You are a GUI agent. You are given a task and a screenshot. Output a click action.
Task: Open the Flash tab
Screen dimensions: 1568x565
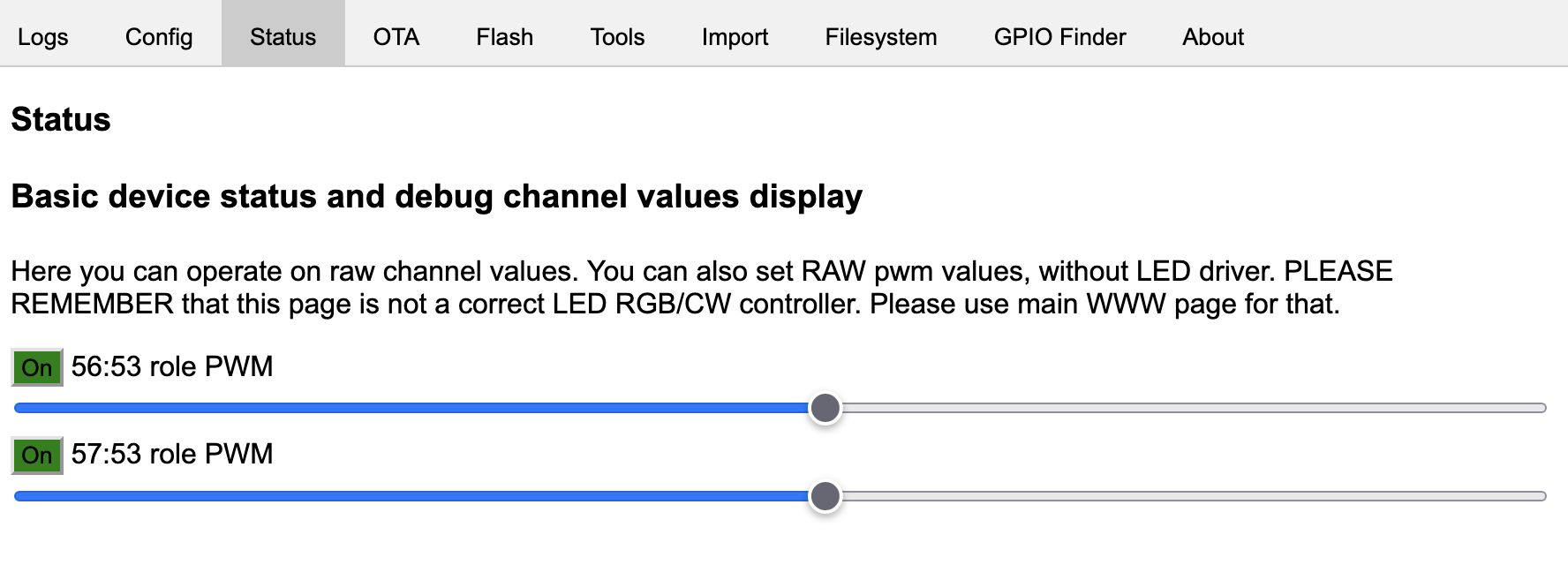tap(505, 36)
